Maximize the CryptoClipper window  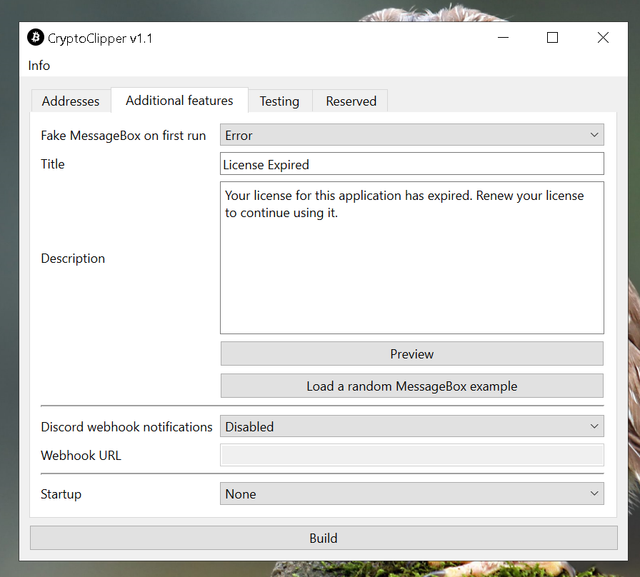coord(553,38)
